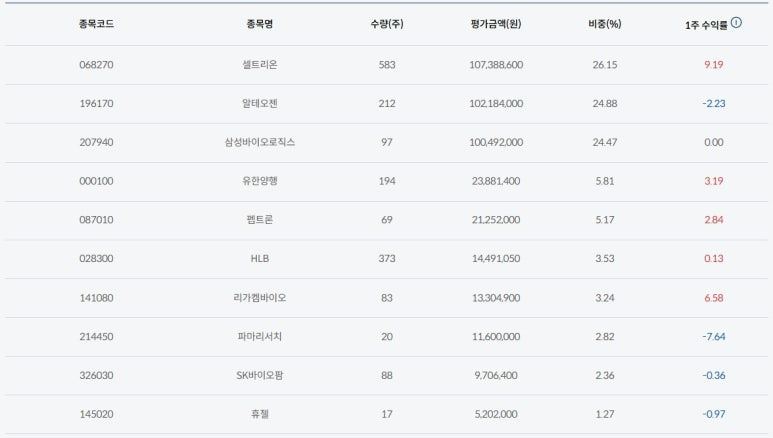Image resolution: width=773 pixels, height=438 pixels.
Task: Click stock code 000100
Action: (96, 181)
